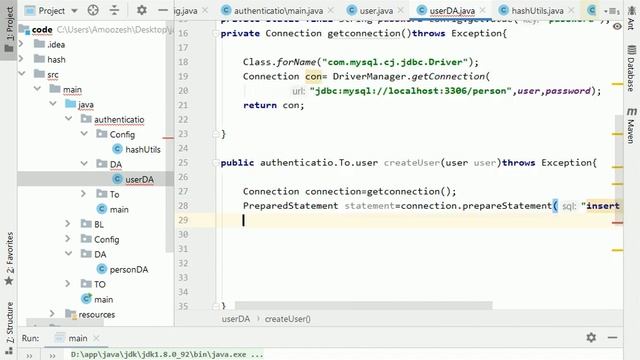640x360 pixels.
Task: Click userDA breadcrumb
Action: click(236, 319)
